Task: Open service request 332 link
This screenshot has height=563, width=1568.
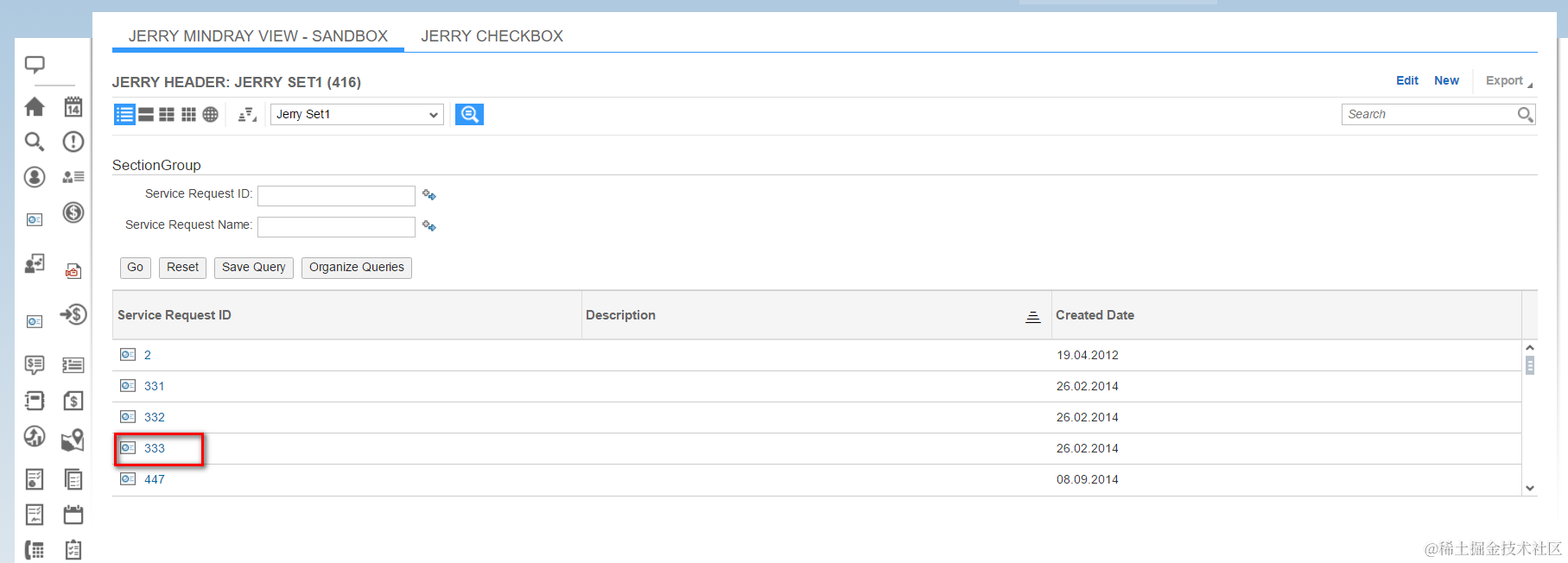Action: [155, 417]
